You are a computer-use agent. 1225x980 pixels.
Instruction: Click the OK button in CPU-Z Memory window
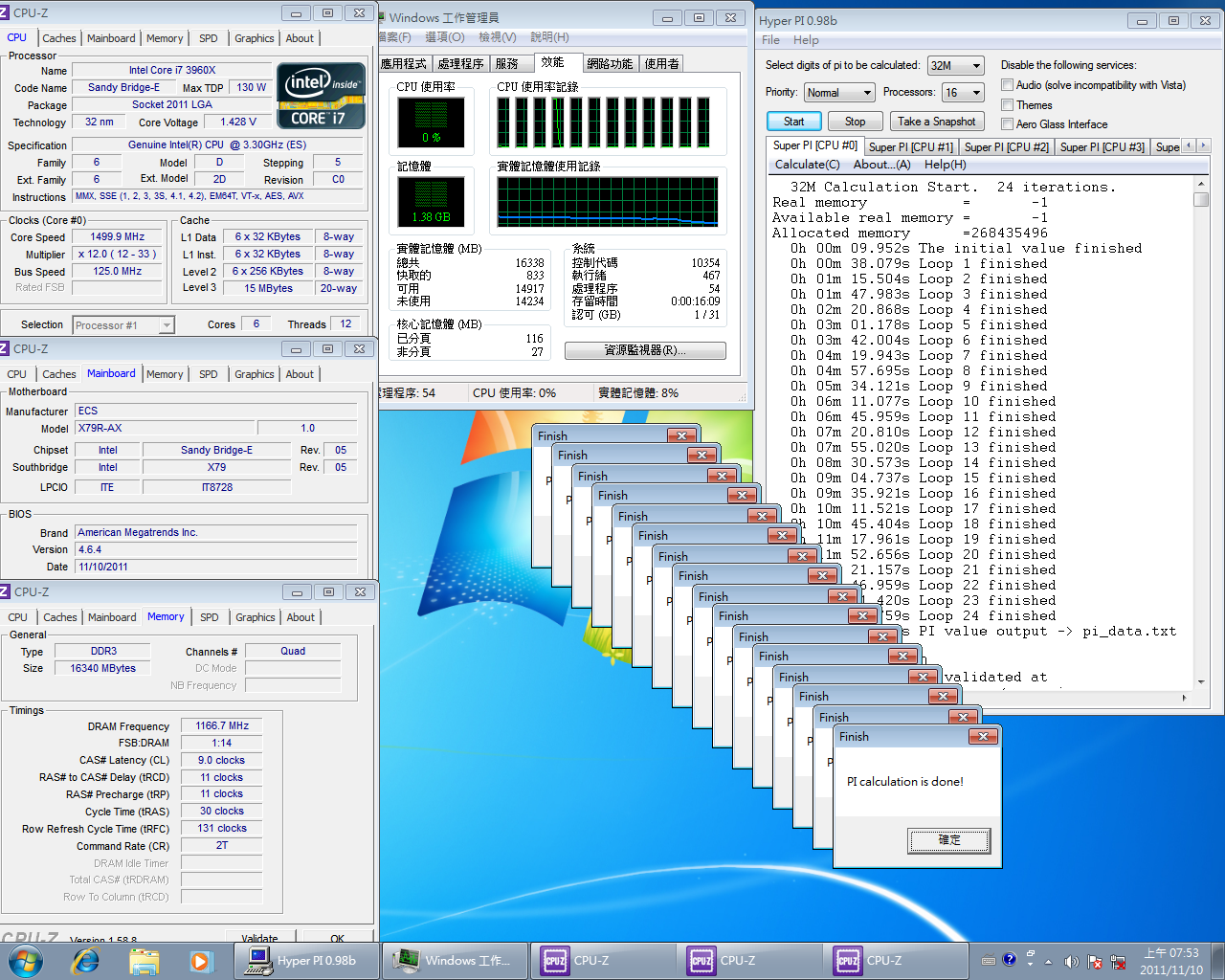coord(338,938)
